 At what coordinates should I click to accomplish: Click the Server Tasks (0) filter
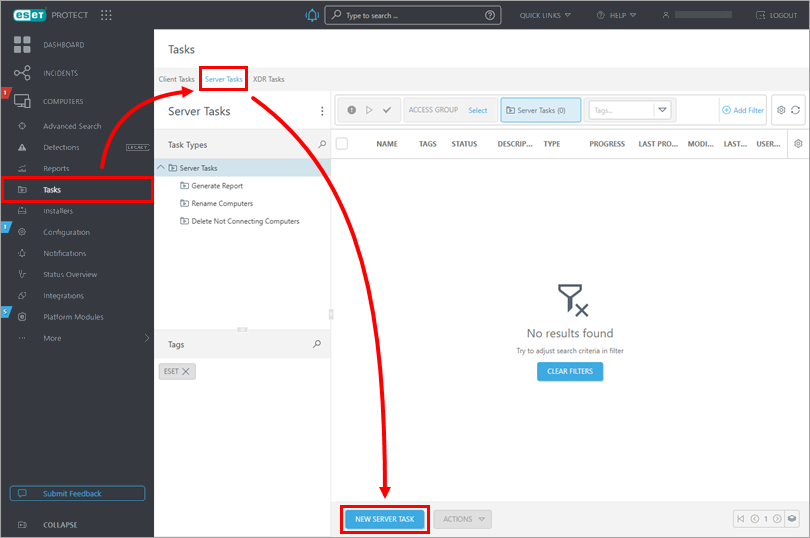coord(540,110)
